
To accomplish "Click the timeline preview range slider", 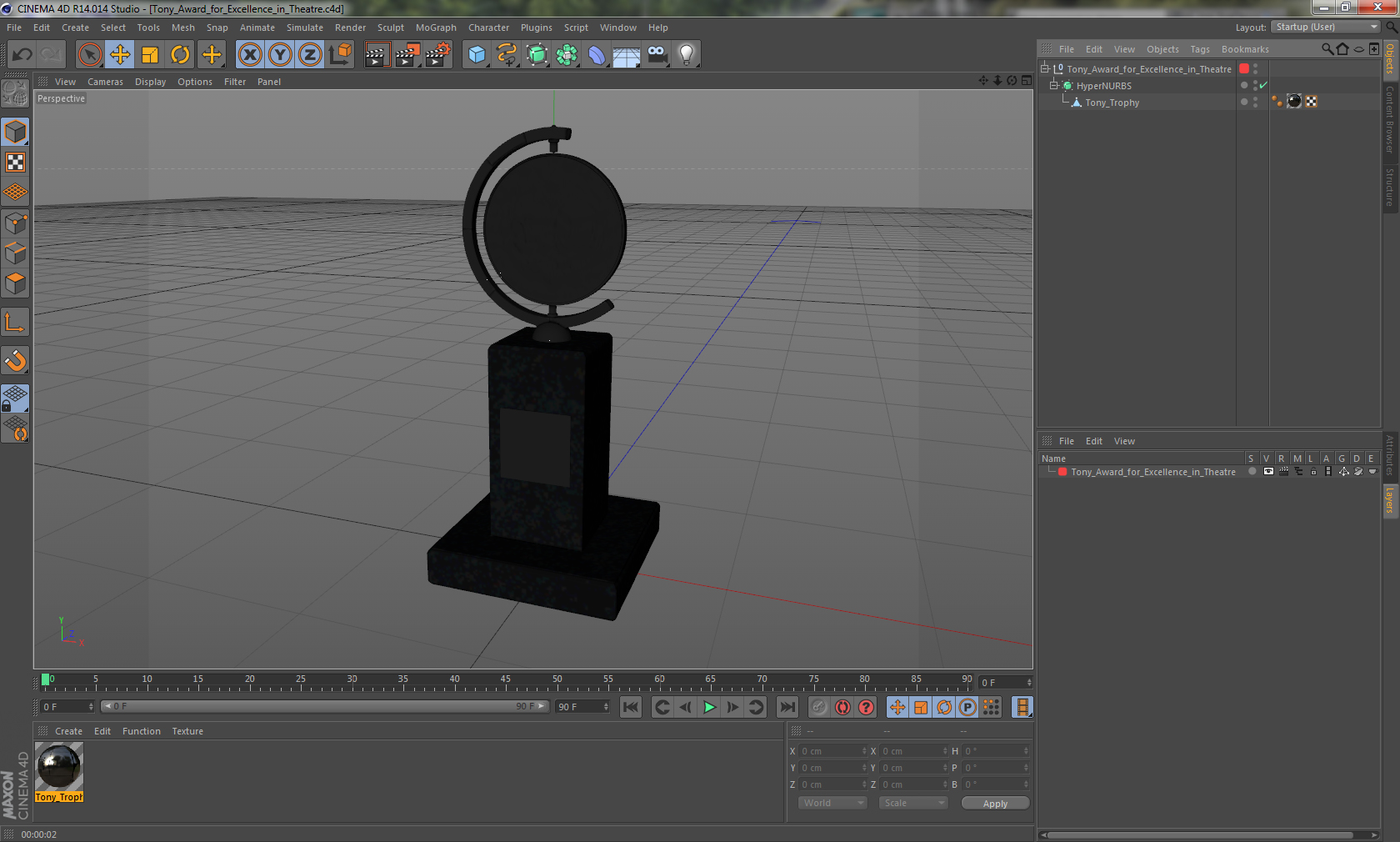I will click(324, 706).
